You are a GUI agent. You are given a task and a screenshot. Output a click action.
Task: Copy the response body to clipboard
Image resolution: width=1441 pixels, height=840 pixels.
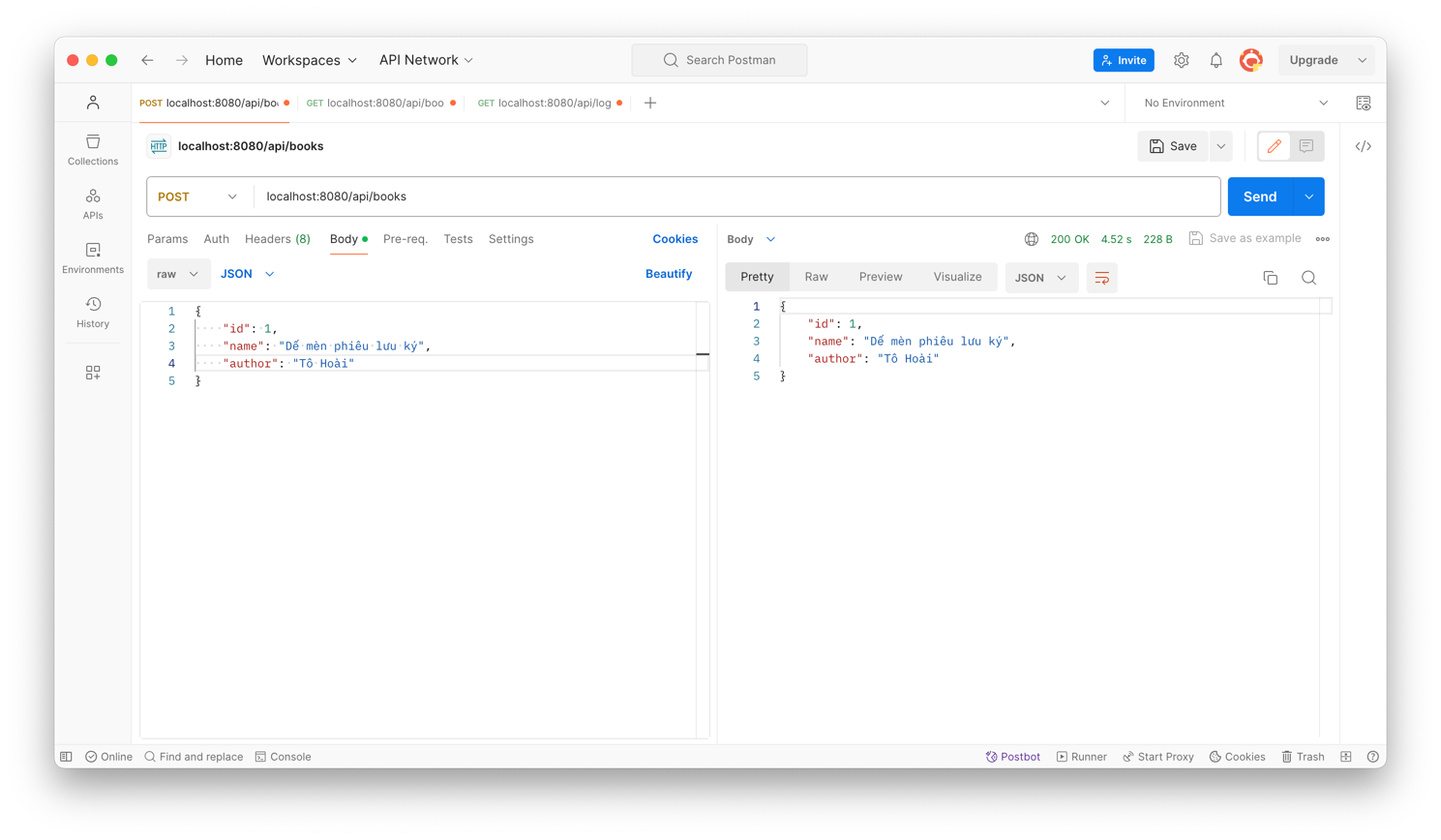coord(1270,278)
